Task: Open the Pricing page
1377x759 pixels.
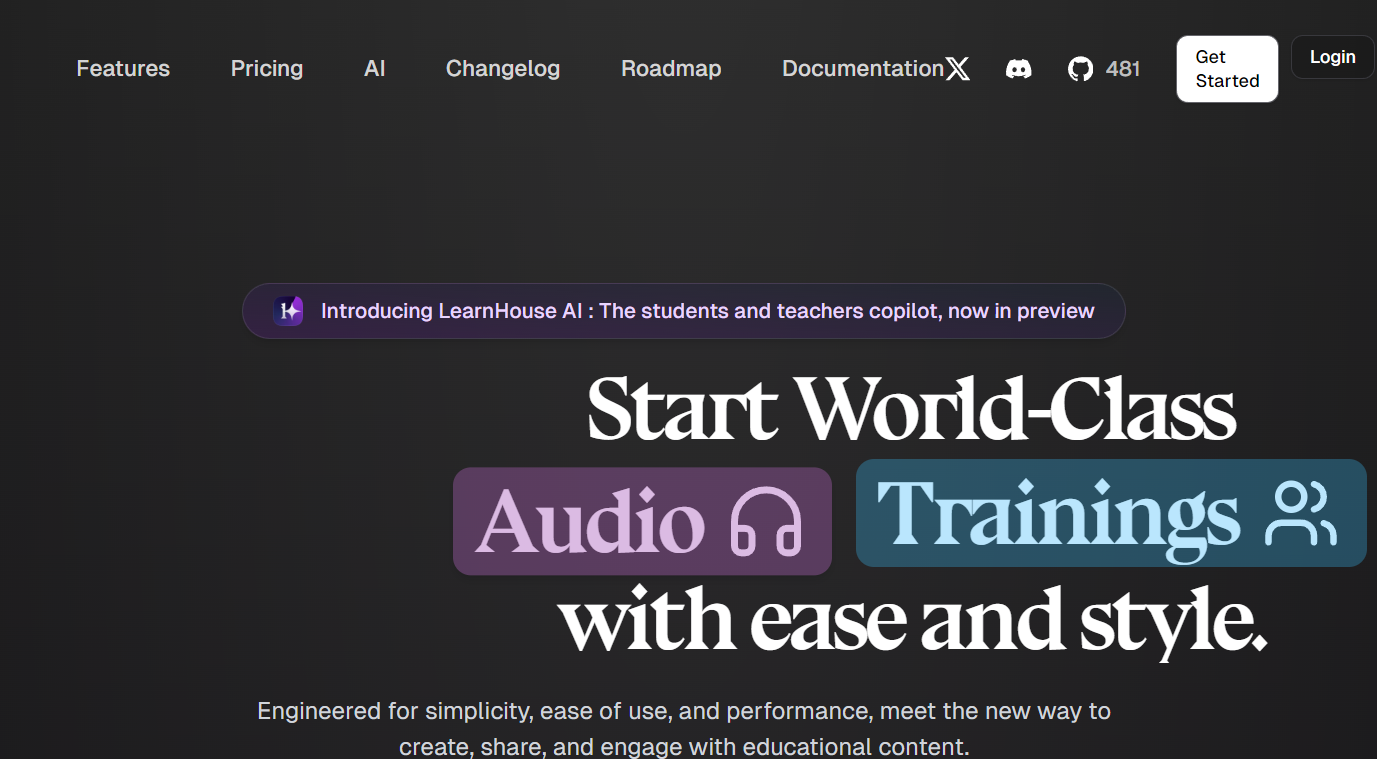Action: pyautogui.click(x=266, y=68)
